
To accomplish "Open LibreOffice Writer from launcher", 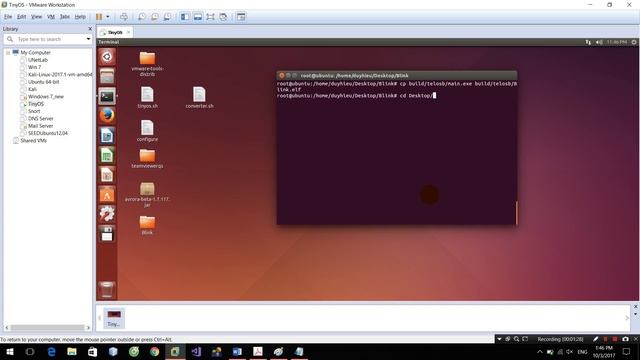I will [107, 136].
